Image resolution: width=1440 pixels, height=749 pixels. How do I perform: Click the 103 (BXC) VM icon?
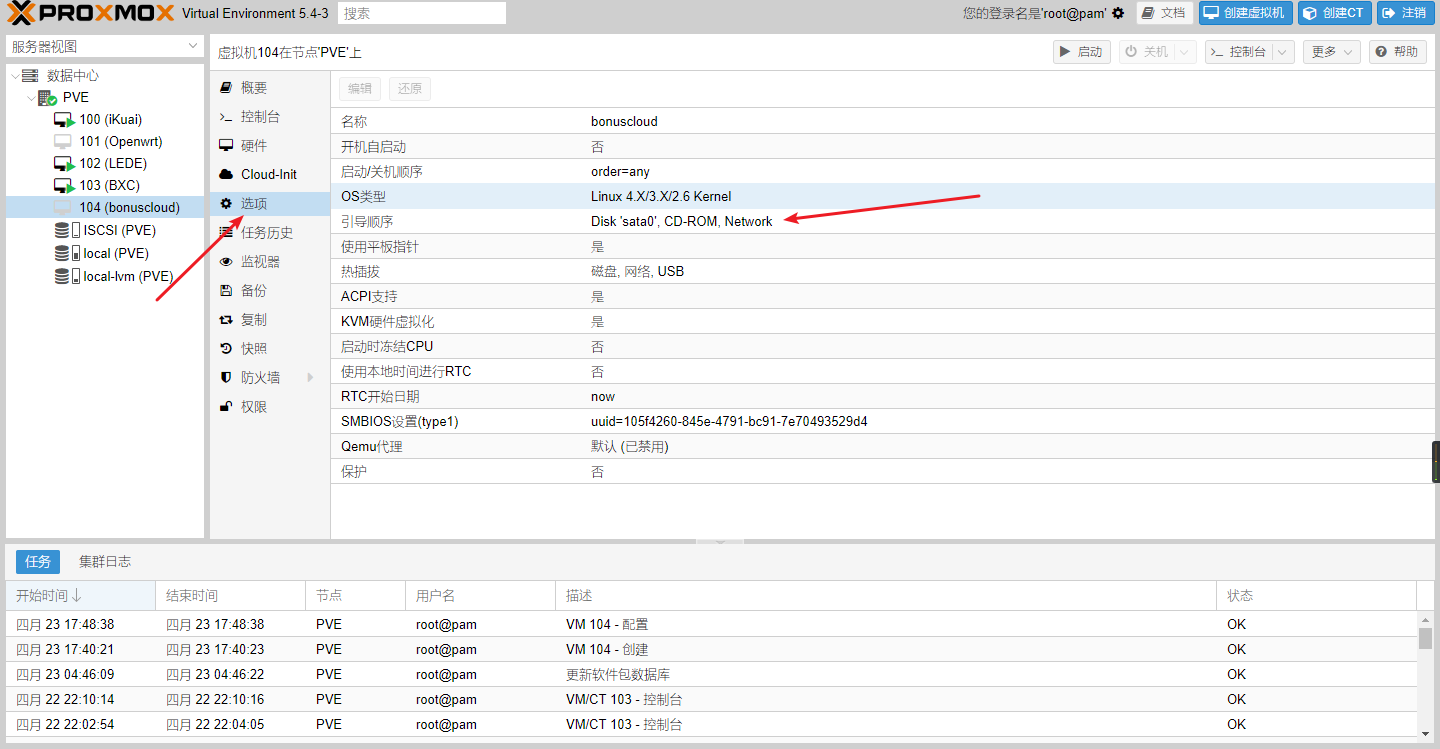pos(64,186)
